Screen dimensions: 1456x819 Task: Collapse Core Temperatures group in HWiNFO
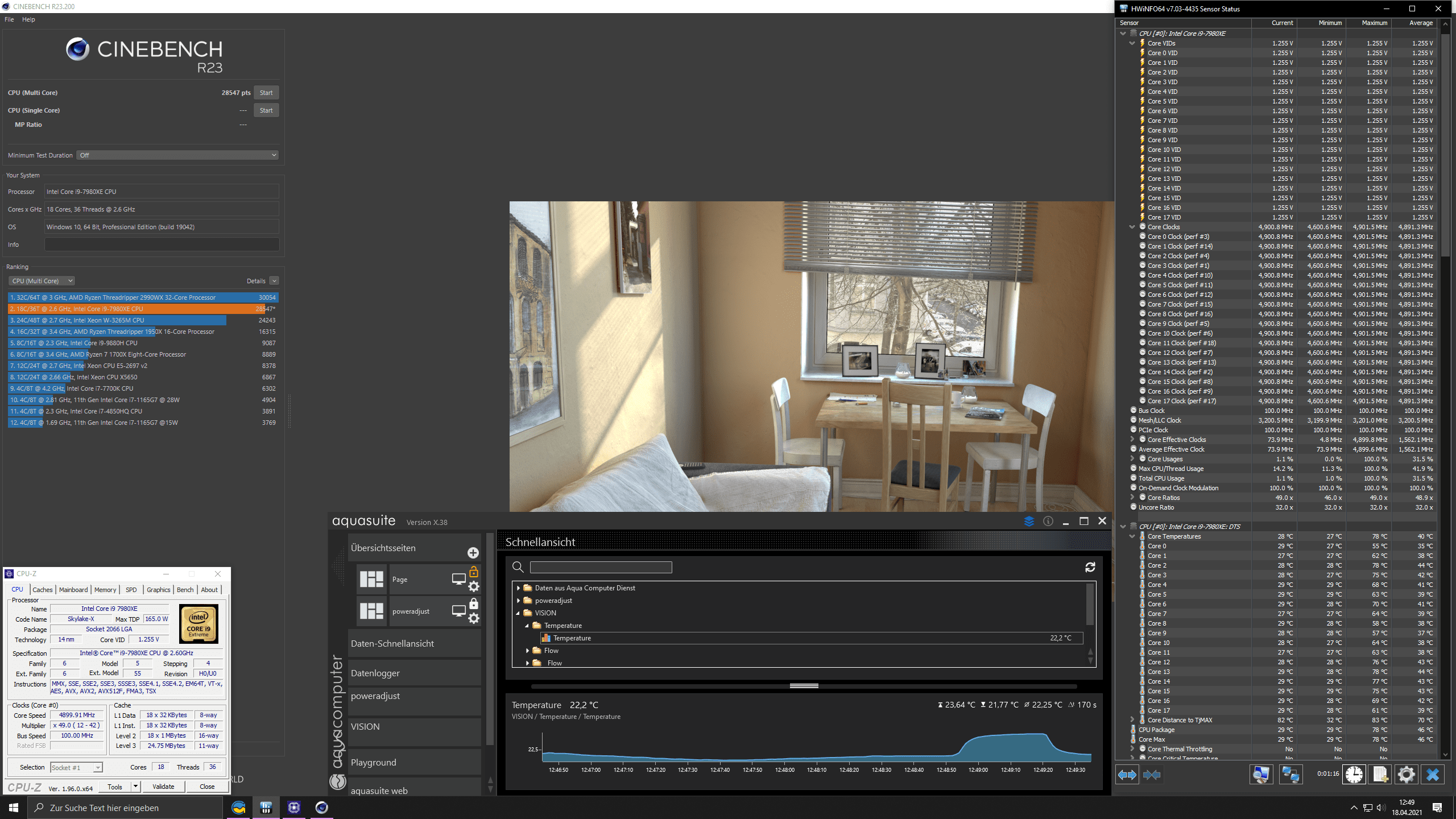click(x=1132, y=536)
